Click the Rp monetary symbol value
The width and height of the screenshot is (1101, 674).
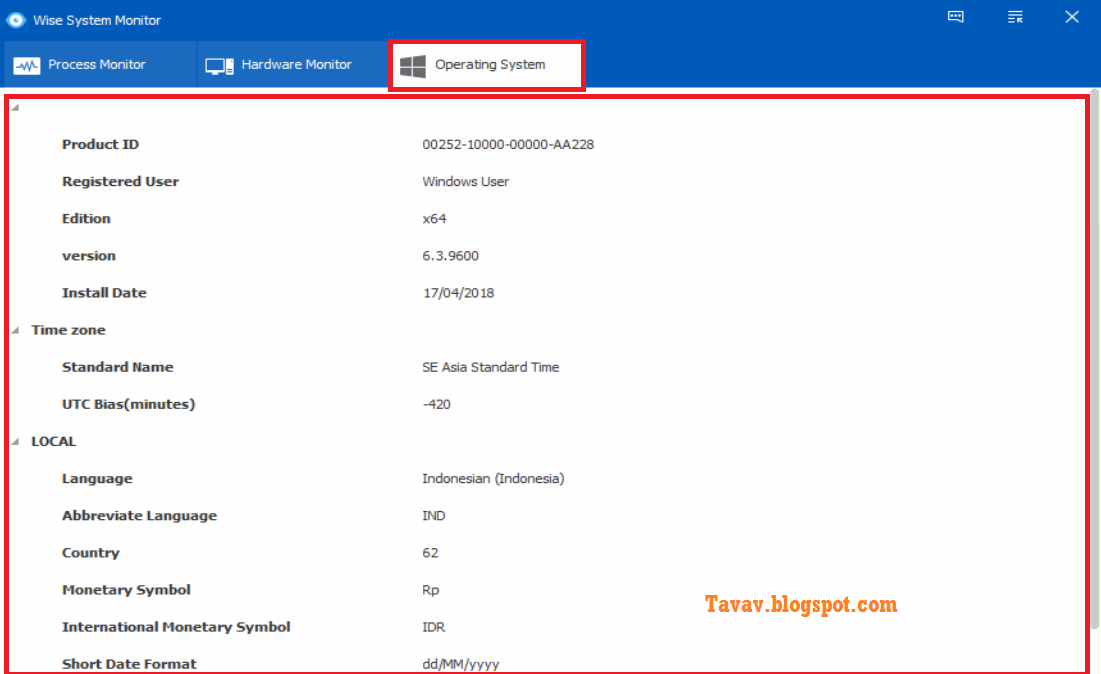430,590
